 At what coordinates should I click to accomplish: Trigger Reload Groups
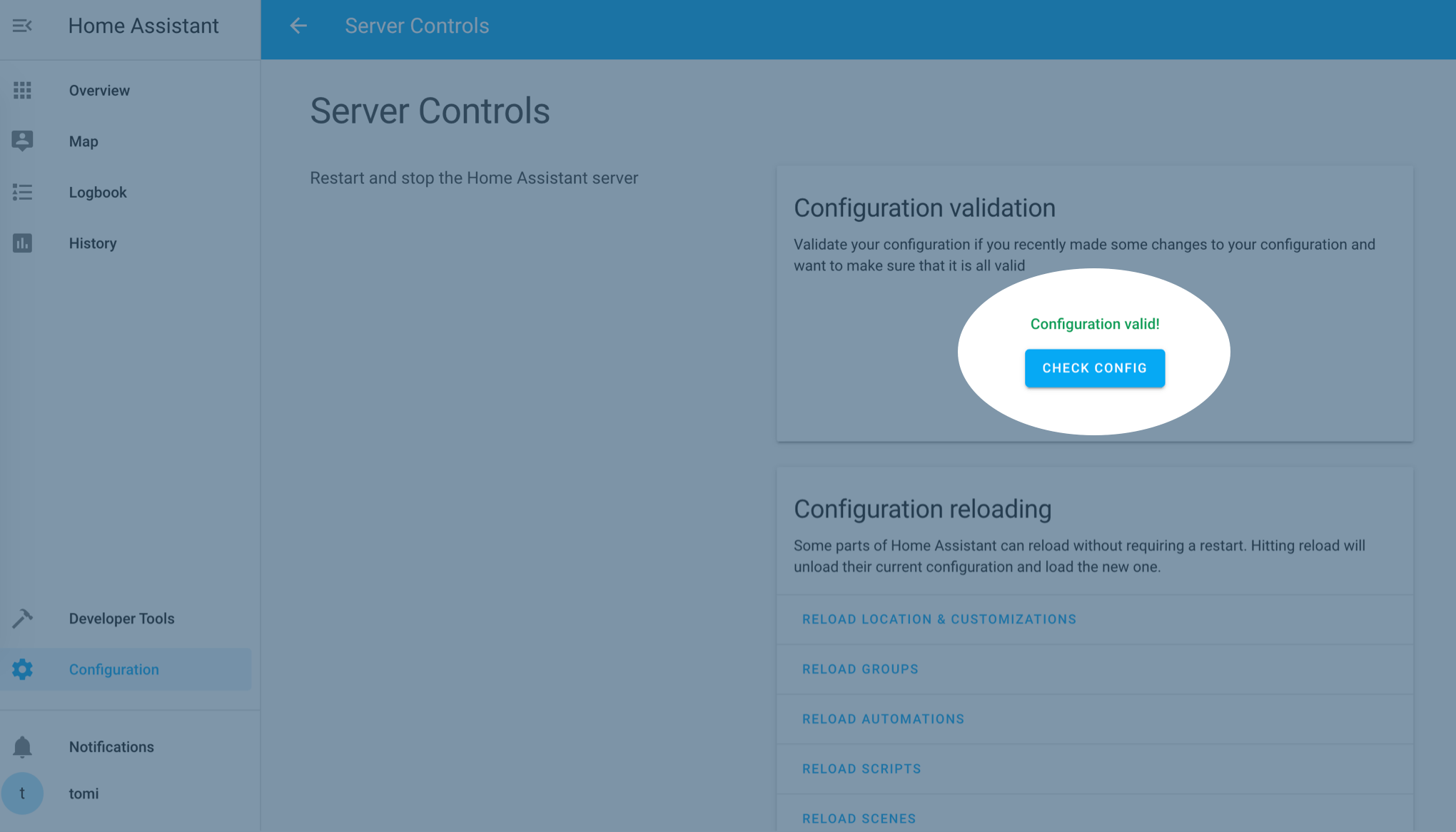[x=859, y=669]
